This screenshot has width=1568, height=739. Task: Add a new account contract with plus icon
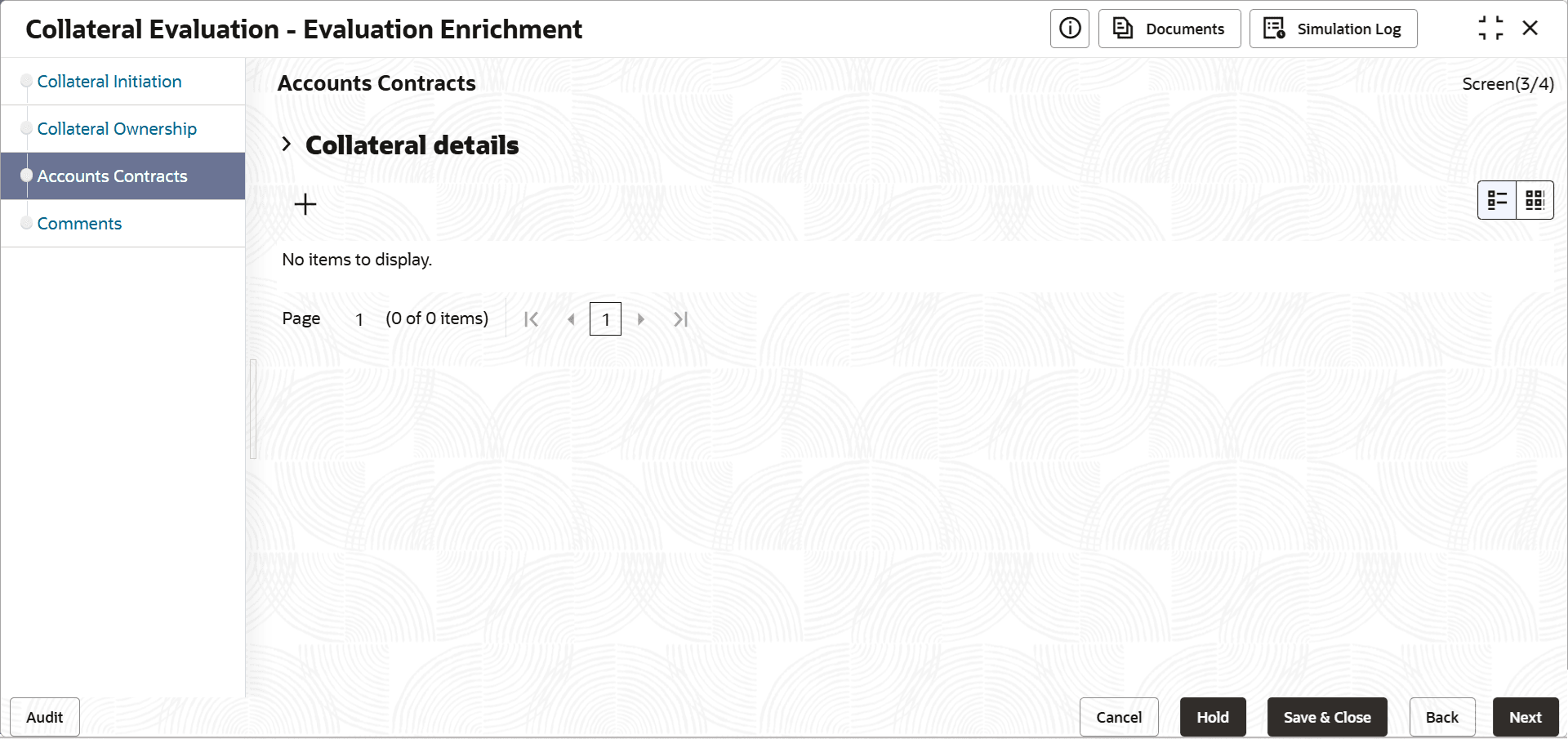click(305, 204)
